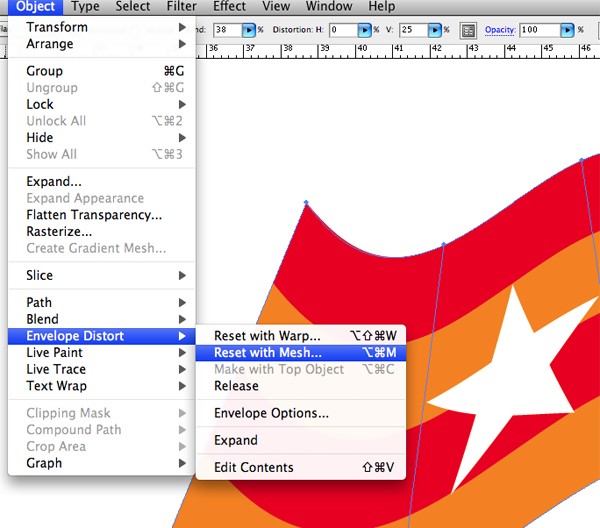The image size is (600, 528).
Task: Open the View menu
Action: coord(276,7)
